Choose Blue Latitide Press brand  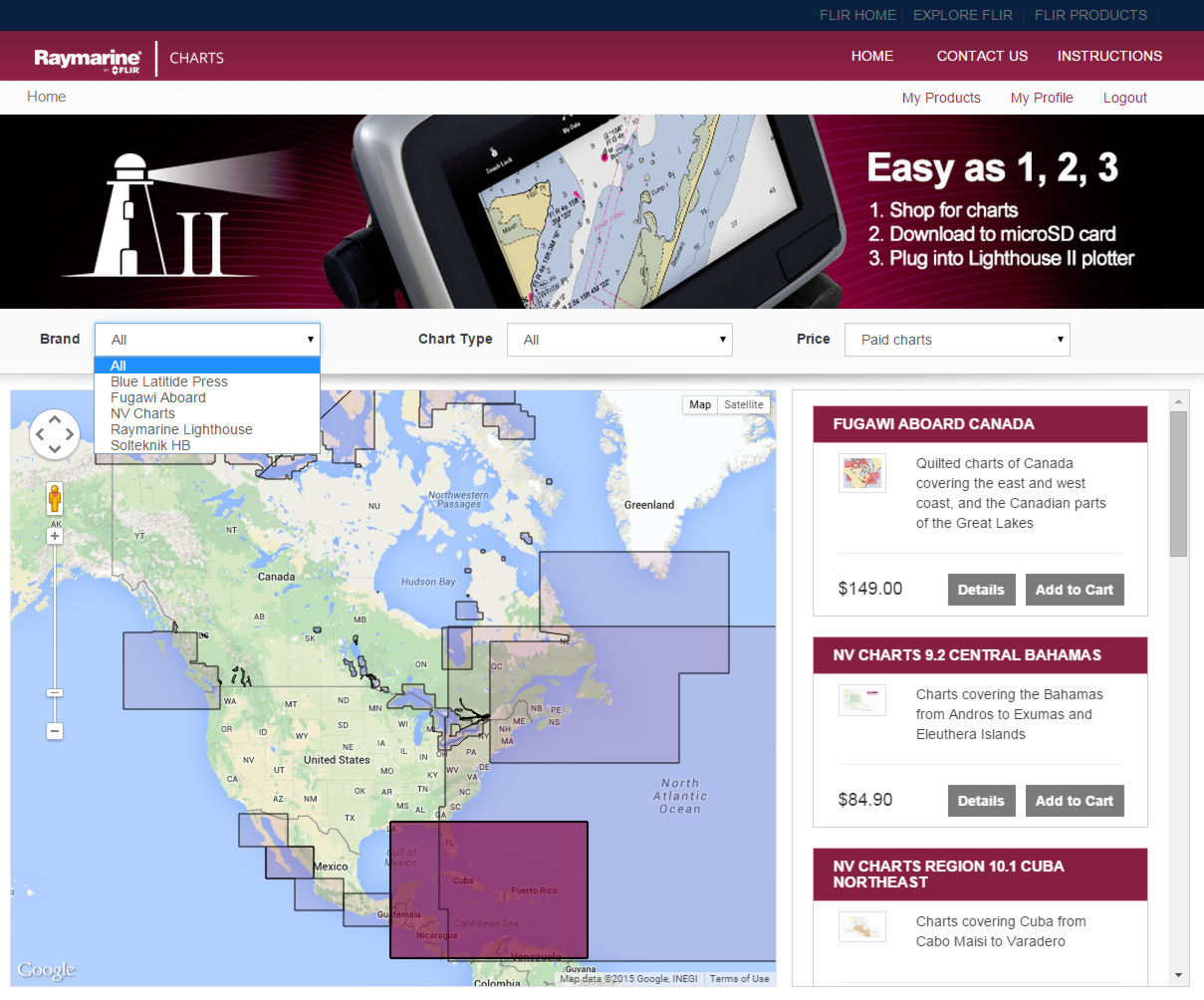(207, 381)
